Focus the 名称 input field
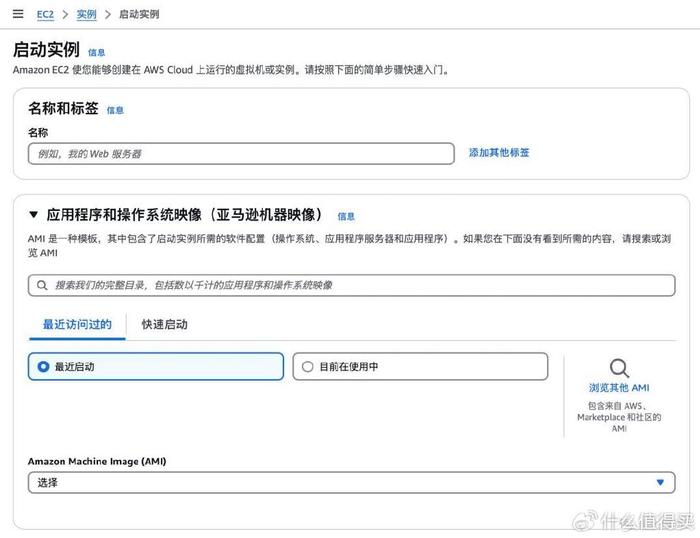The height and width of the screenshot is (538, 700). (241, 154)
